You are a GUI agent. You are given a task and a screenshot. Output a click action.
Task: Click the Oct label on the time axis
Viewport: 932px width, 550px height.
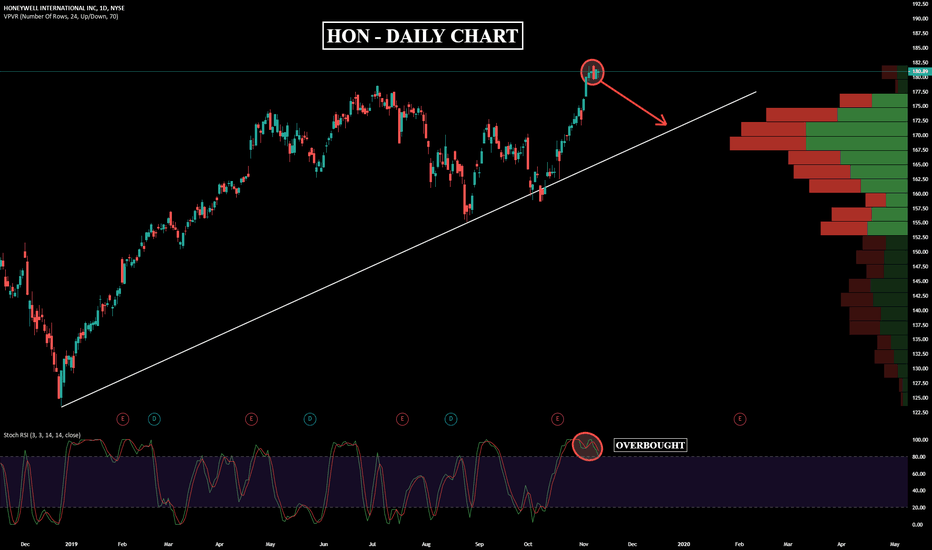click(528, 544)
